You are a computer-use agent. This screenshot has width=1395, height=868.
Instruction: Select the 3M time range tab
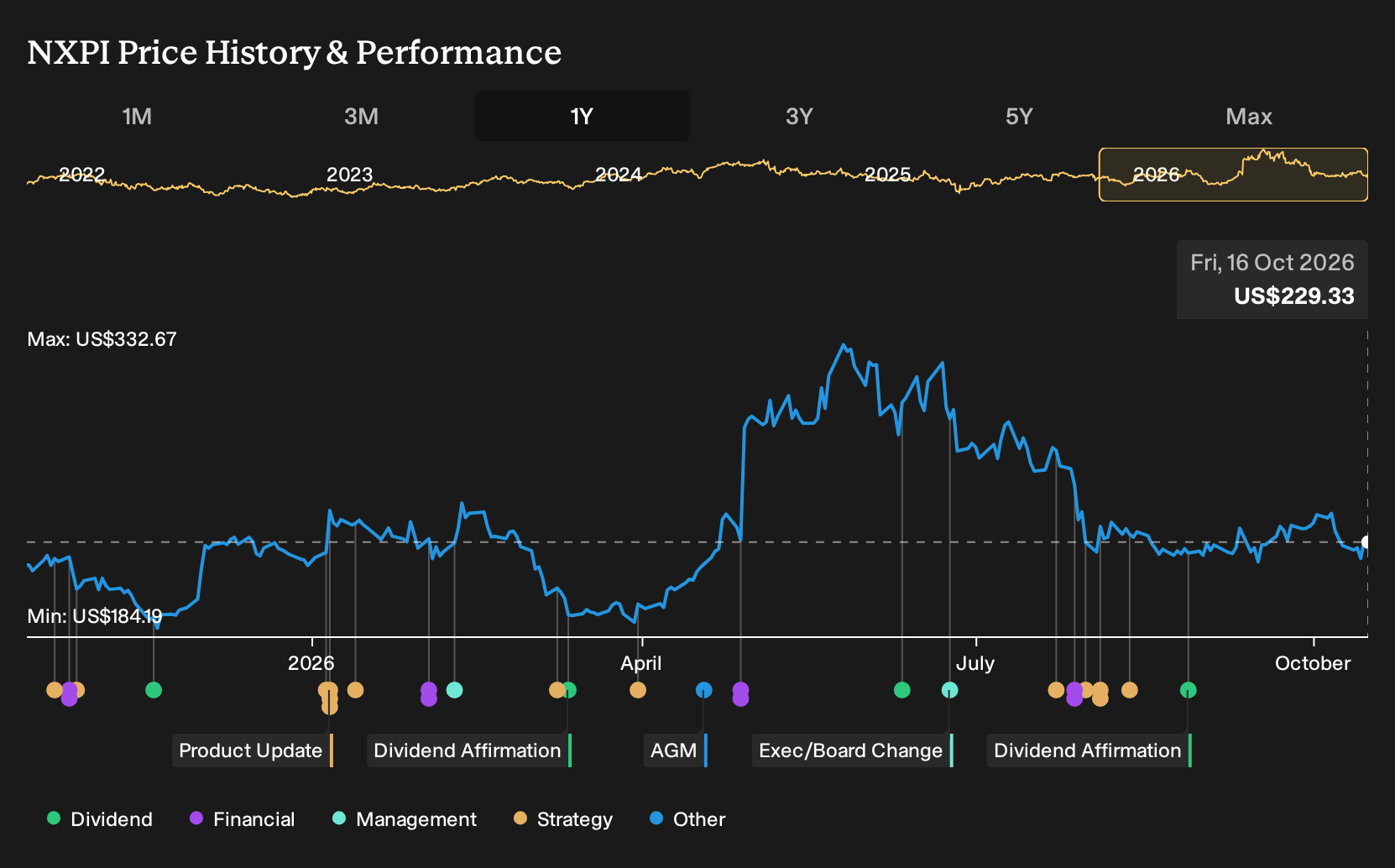pyautogui.click(x=361, y=116)
